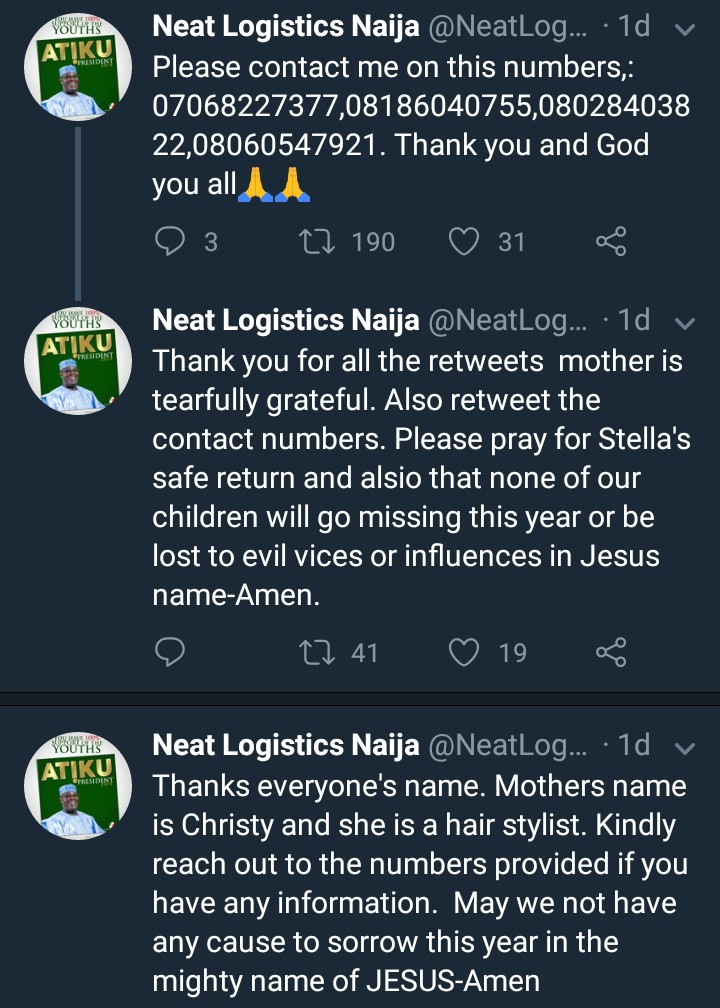Share the contact numbers tweet
This screenshot has height=1008, width=720.
pyautogui.click(x=610, y=241)
